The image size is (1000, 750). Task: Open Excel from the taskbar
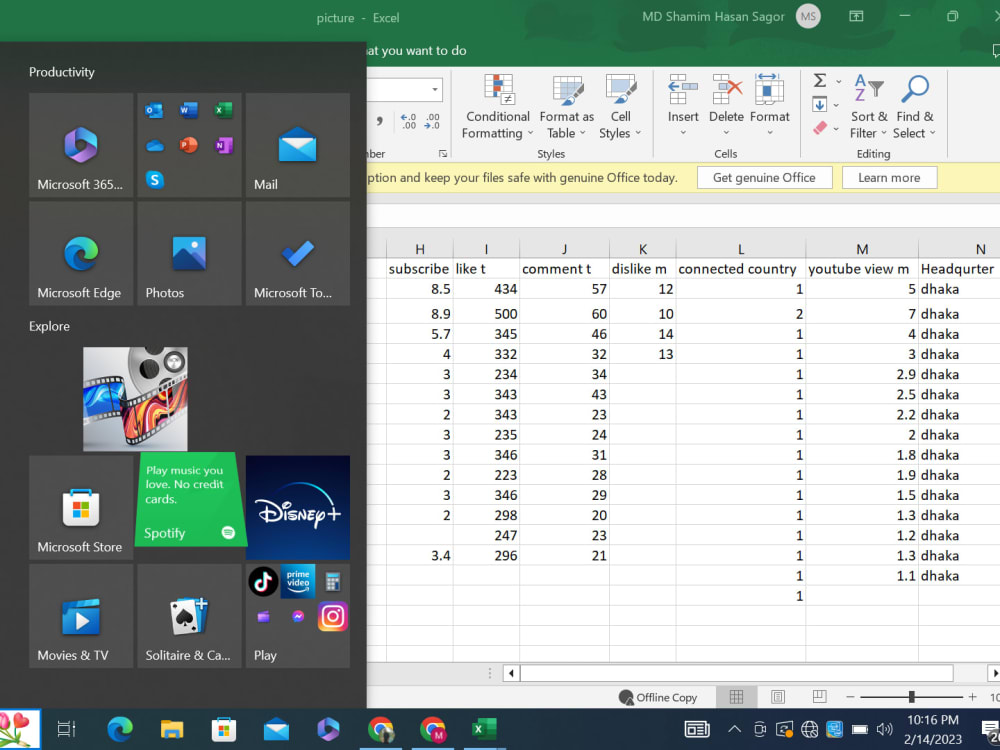[483, 728]
